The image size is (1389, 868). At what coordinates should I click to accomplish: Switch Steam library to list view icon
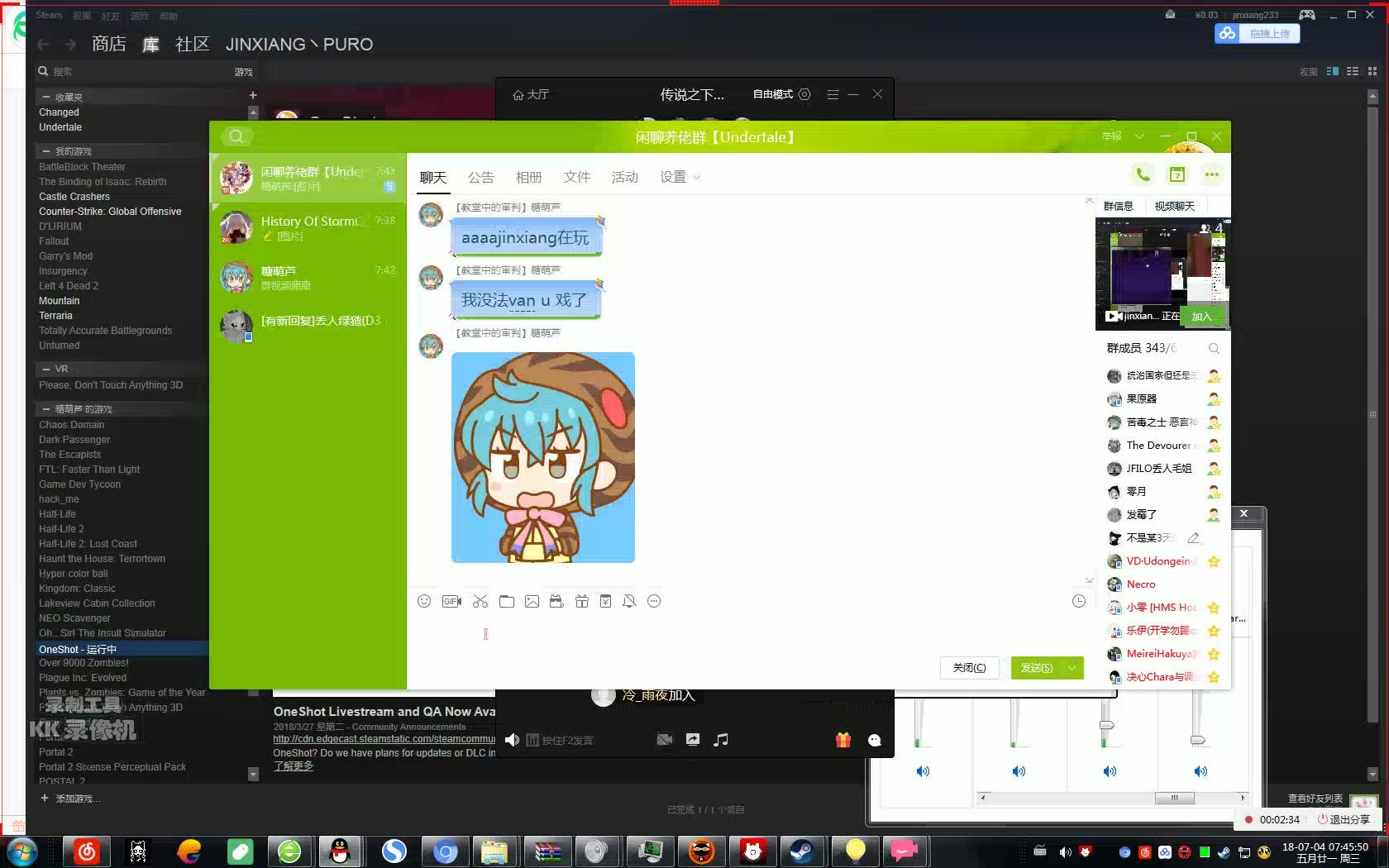click(1353, 72)
